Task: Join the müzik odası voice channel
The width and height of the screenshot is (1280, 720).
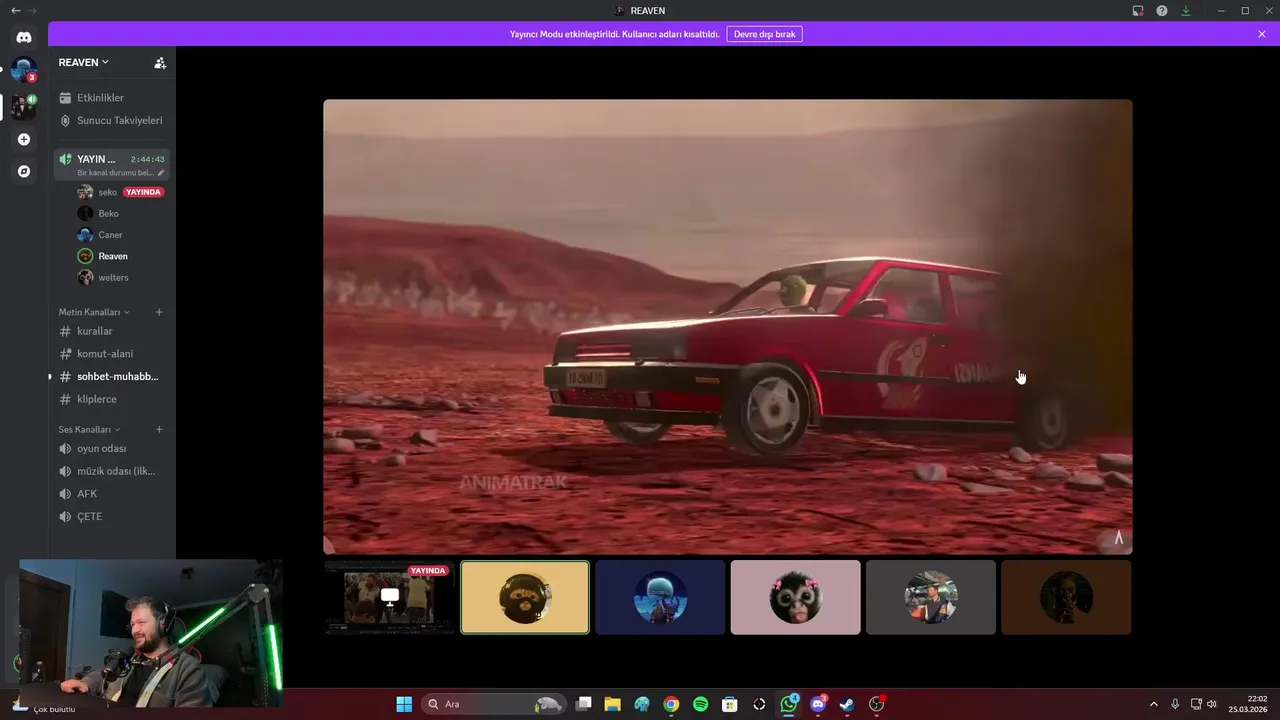Action: pos(111,471)
